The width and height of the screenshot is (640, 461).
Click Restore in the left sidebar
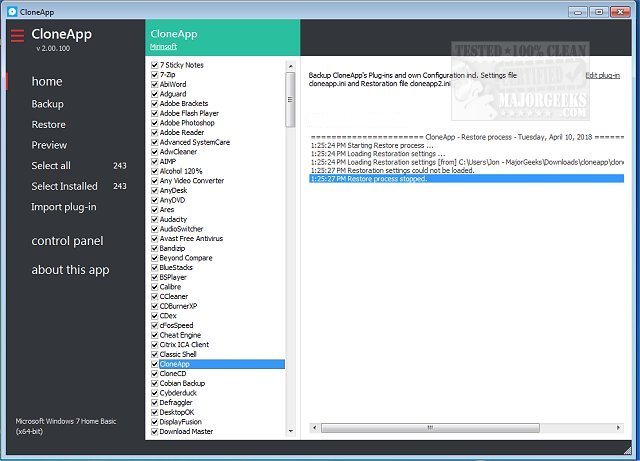[x=48, y=125]
